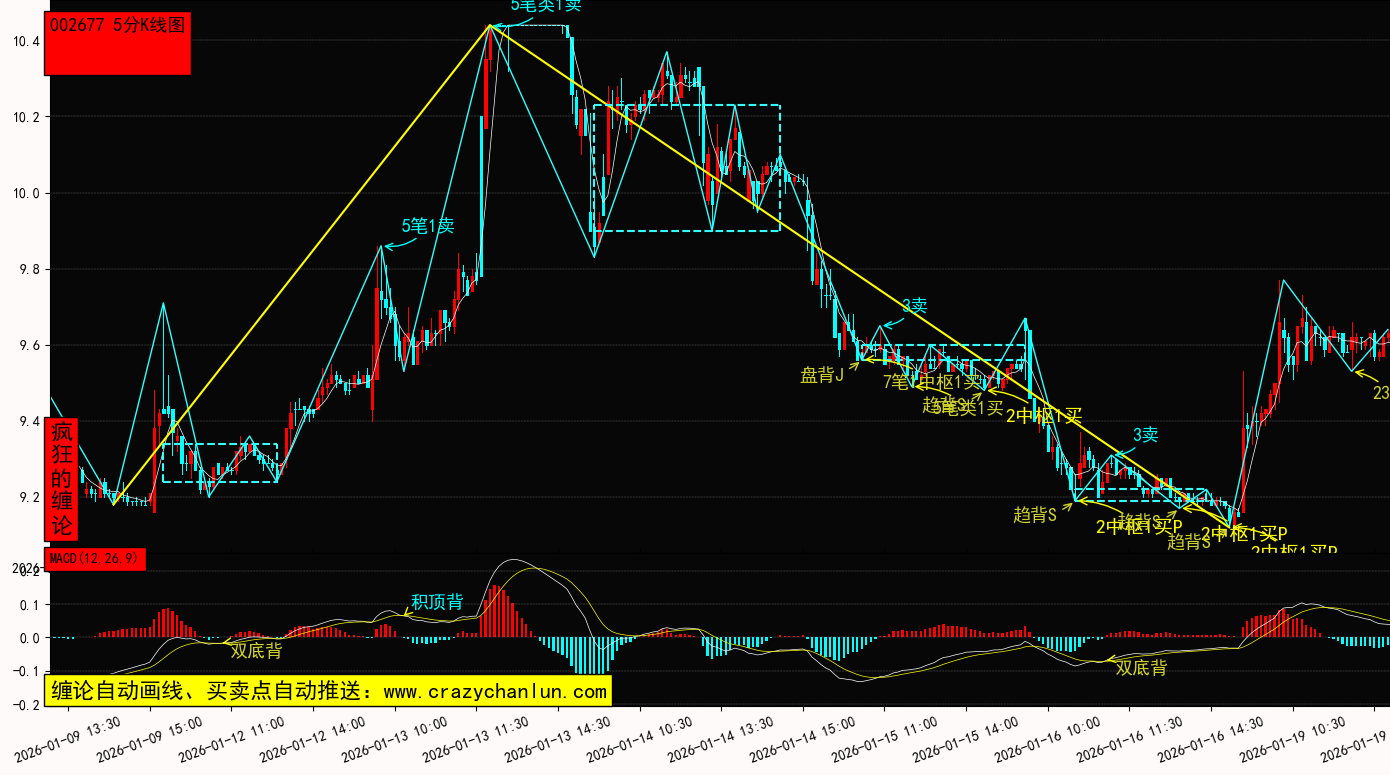Click the "2中枢1买" label without P suffix
This screenshot has width=1390, height=775.
pyautogui.click(x=1044, y=415)
